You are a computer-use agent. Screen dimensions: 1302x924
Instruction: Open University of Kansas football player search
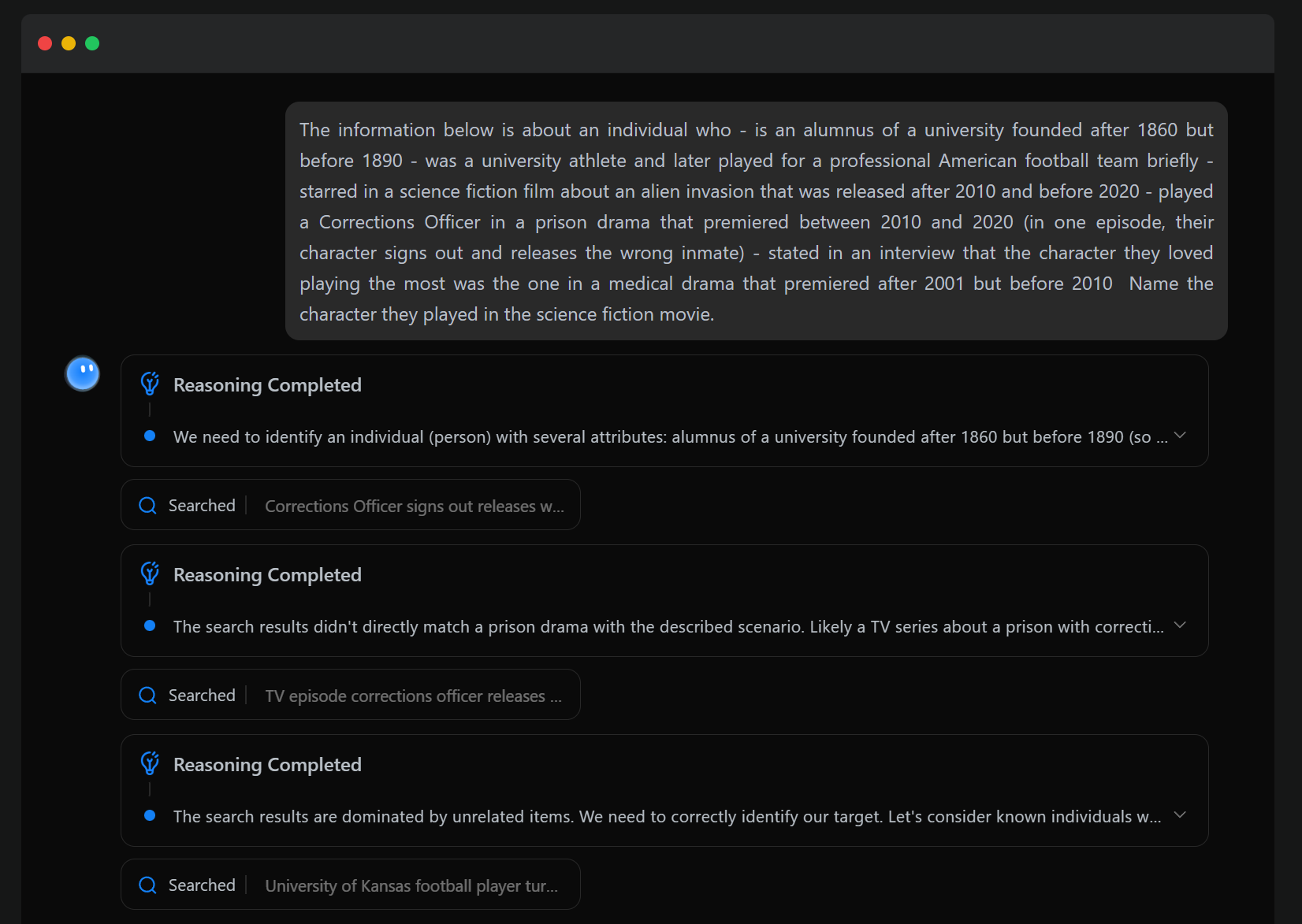[411, 885]
